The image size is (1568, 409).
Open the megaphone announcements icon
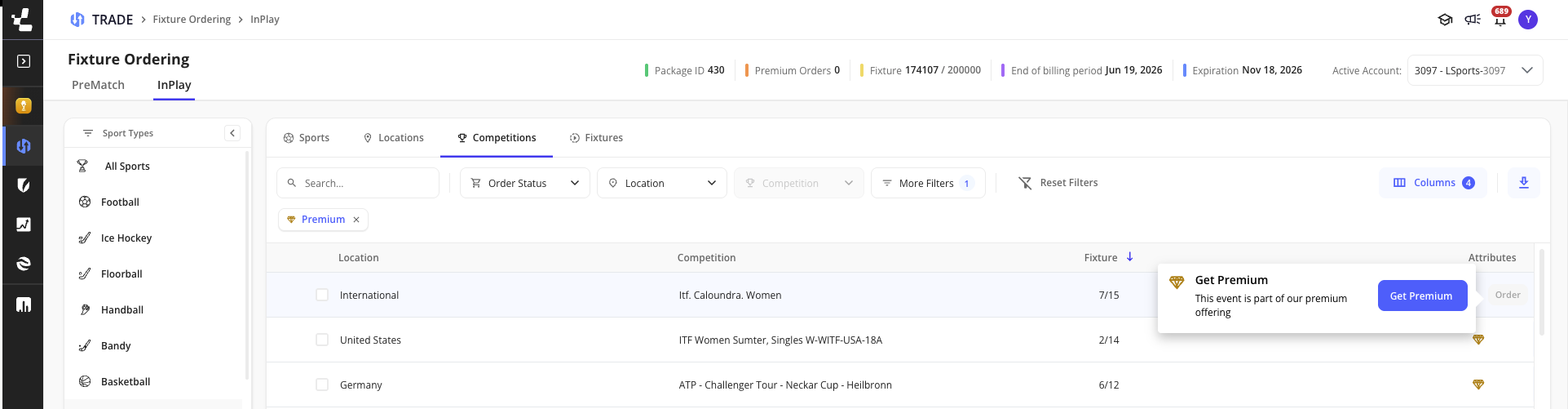1473,20
